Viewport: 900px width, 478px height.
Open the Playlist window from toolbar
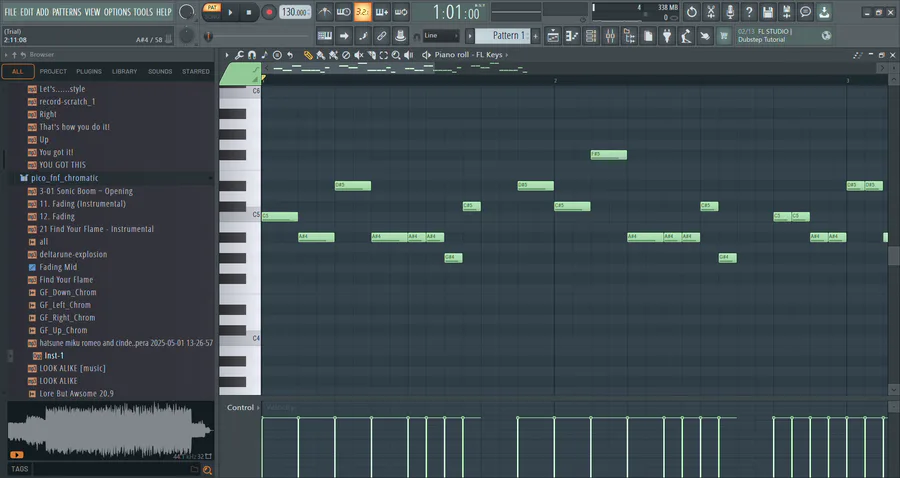click(553, 36)
